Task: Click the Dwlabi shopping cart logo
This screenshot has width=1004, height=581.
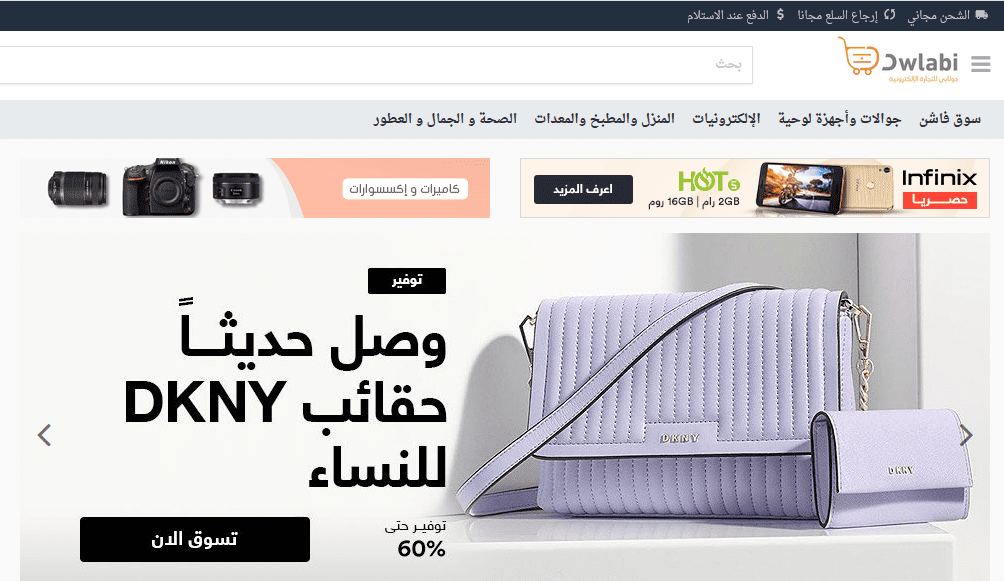Action: [898, 60]
